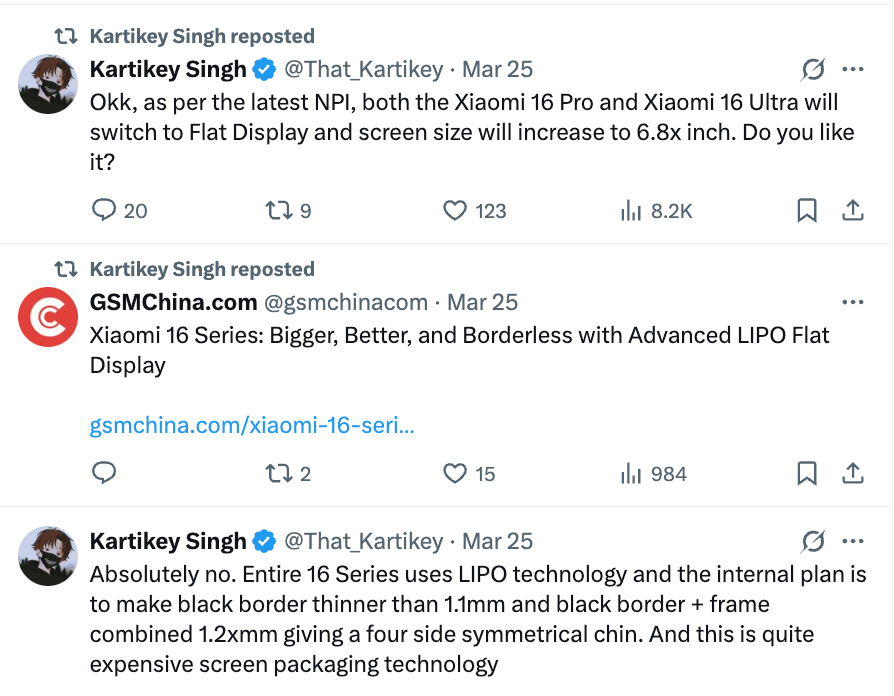Screen dimensions: 894x696
Task: Open the gsmchina.com/xiaomi-16-seri… link
Action: click(252, 425)
